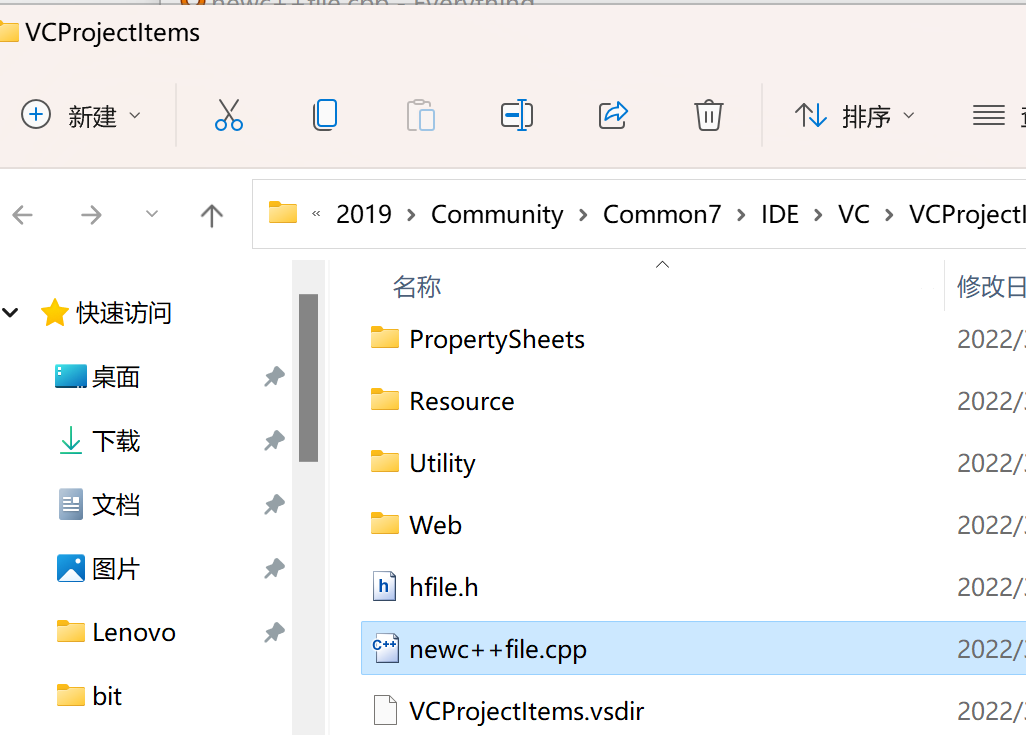This screenshot has height=735, width=1026.
Task: Click the Web folder icon
Action: point(385,524)
